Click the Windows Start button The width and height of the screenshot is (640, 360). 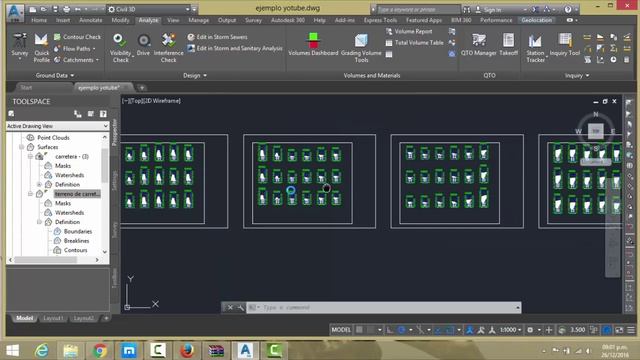coord(13,350)
